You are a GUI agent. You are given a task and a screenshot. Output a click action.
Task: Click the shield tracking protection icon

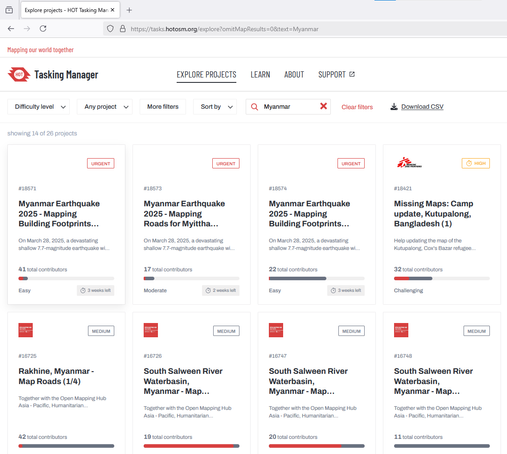pos(110,29)
